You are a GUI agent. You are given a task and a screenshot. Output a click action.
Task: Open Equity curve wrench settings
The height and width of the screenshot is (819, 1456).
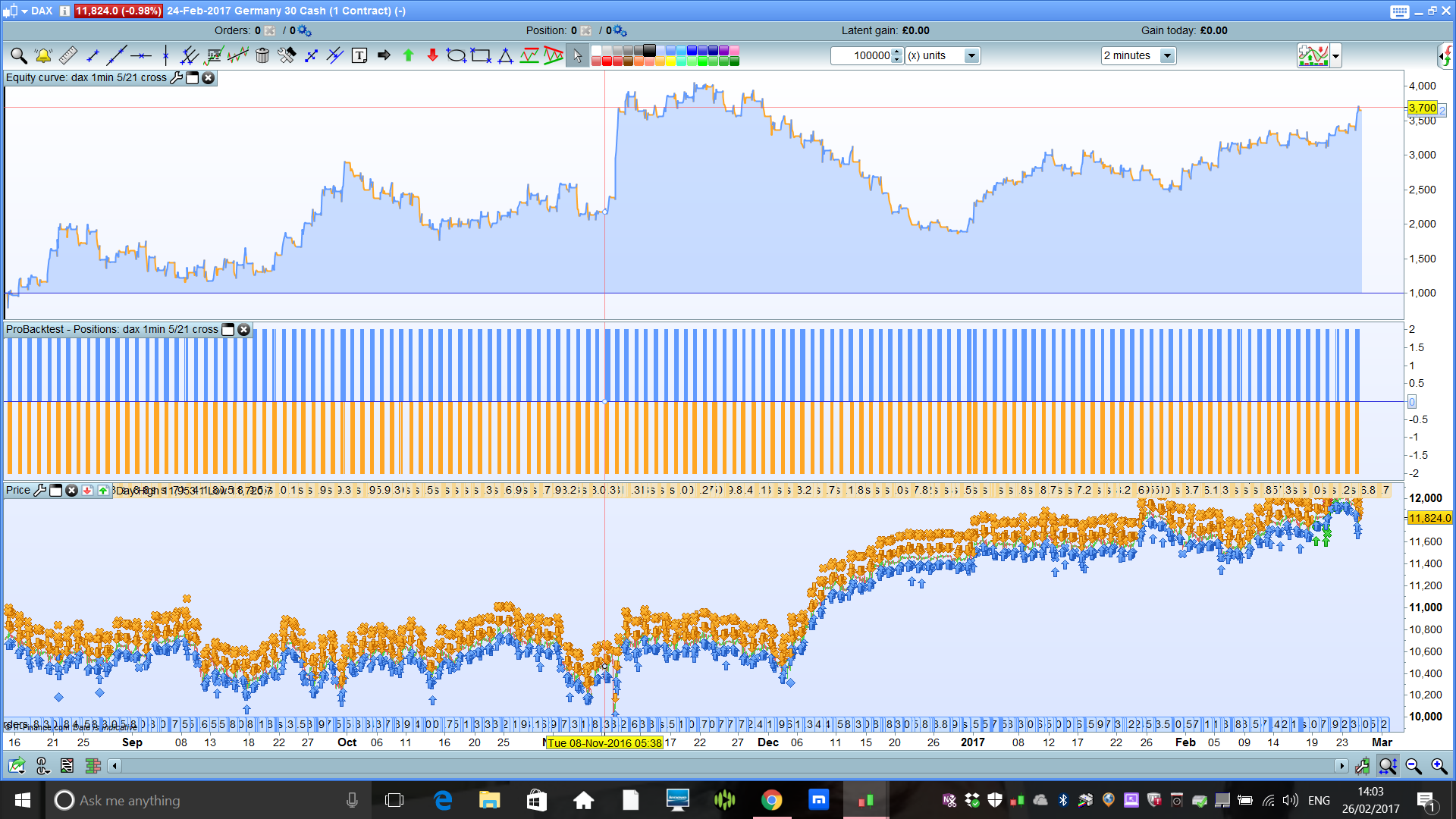[176, 77]
